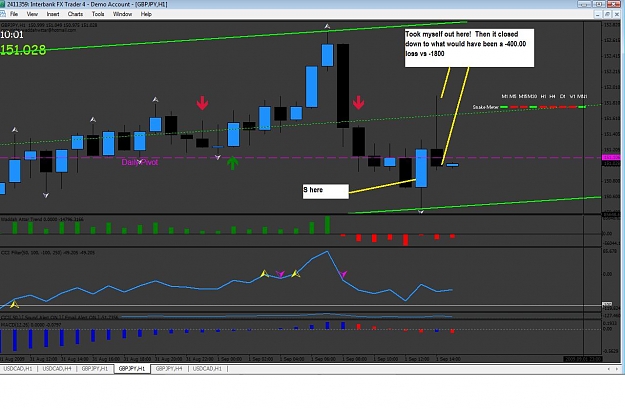Open the Insert menu
Screen dimensions: 625x409
(x=53, y=14)
